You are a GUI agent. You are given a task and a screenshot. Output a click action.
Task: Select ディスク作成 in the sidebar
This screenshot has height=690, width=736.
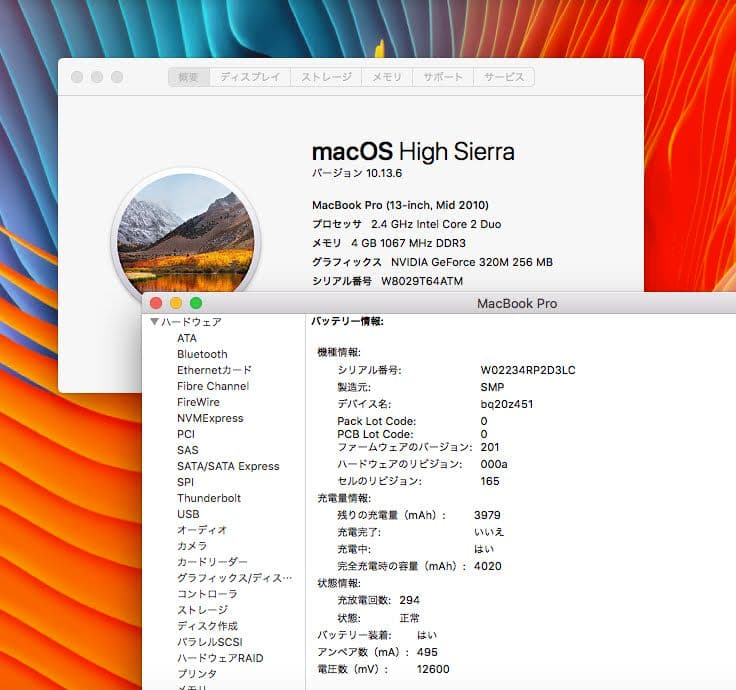(207, 626)
